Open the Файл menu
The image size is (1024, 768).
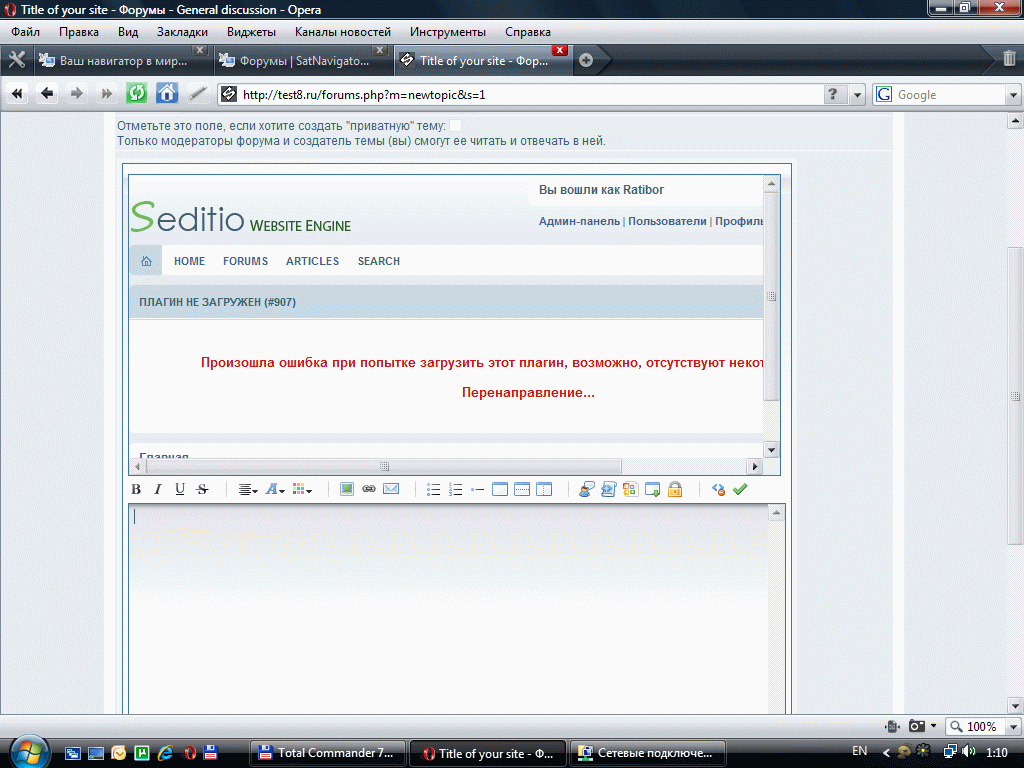25,32
